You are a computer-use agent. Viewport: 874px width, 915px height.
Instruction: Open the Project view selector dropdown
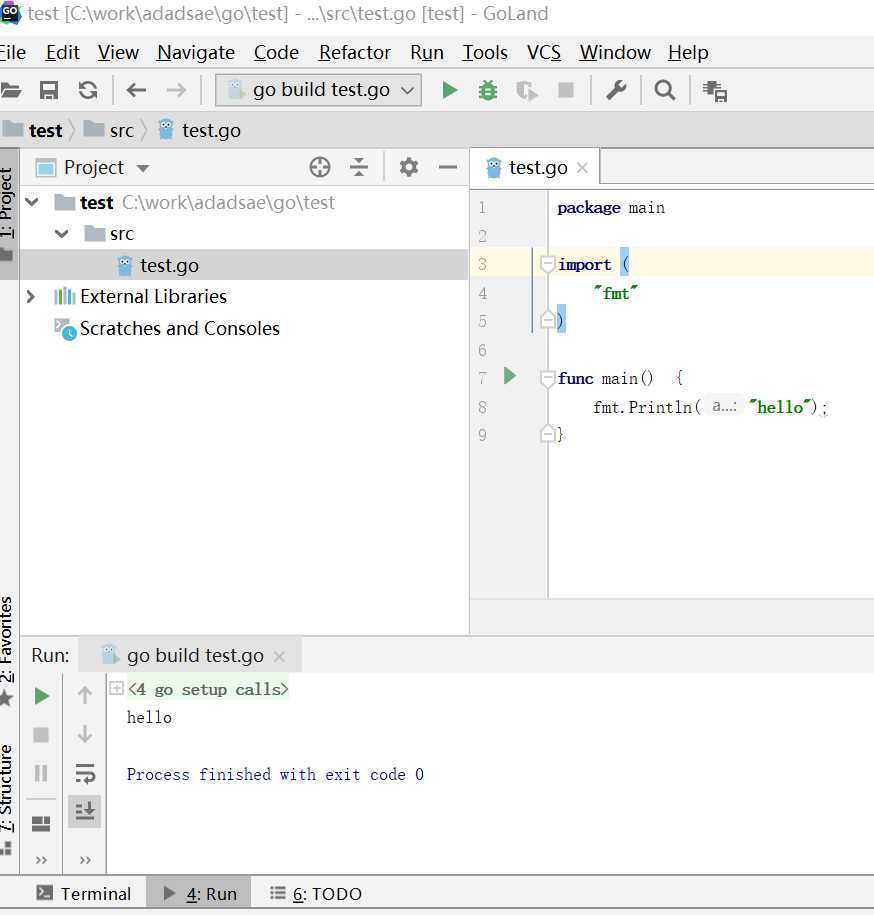[x=107, y=168]
